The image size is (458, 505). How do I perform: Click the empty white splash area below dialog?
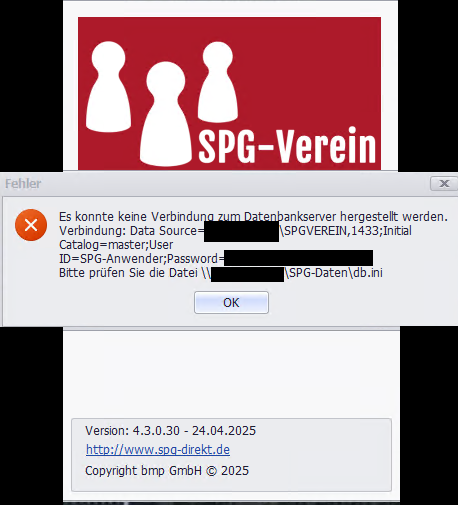point(231,372)
